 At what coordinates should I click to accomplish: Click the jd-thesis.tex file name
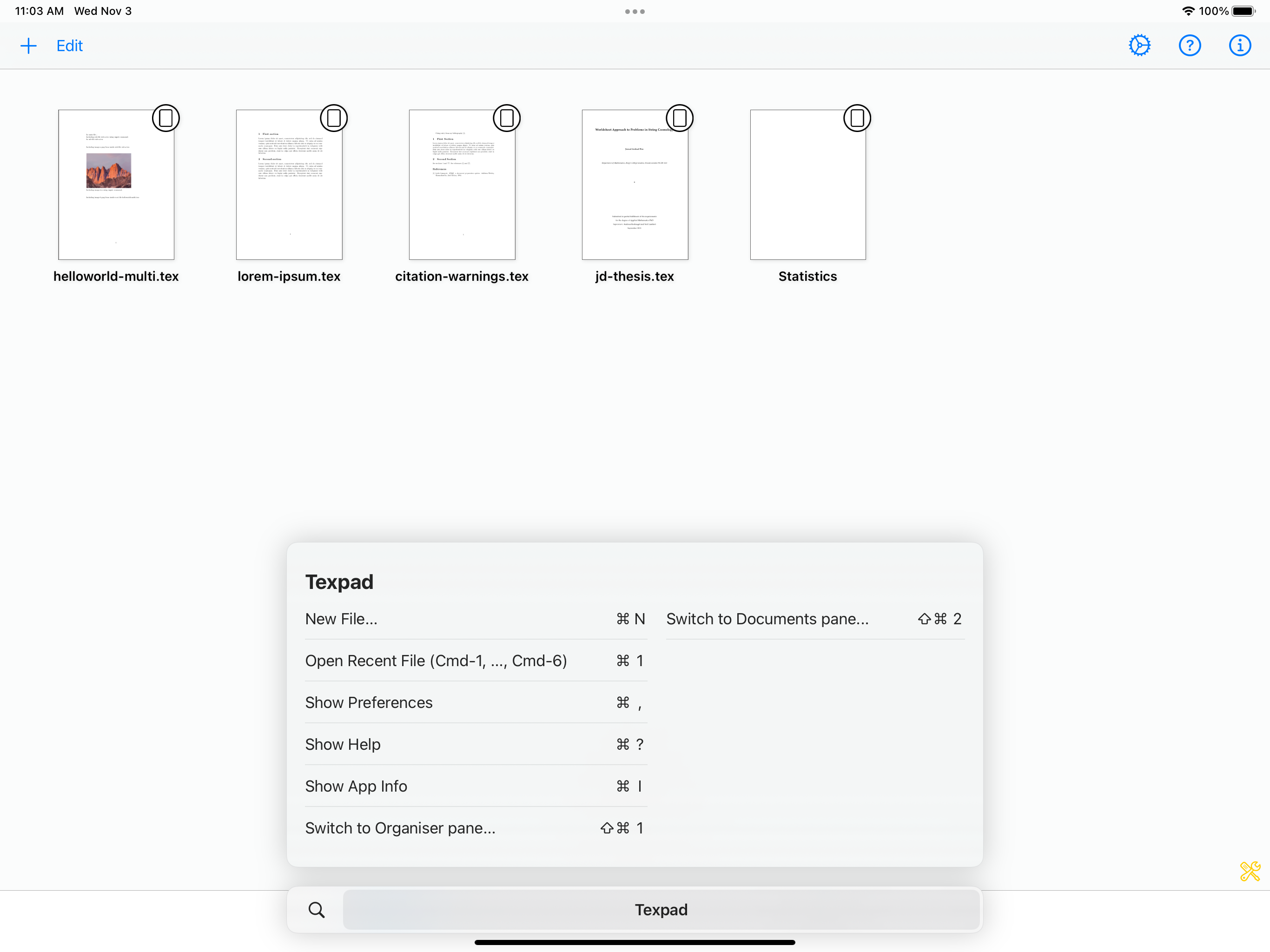(x=635, y=276)
